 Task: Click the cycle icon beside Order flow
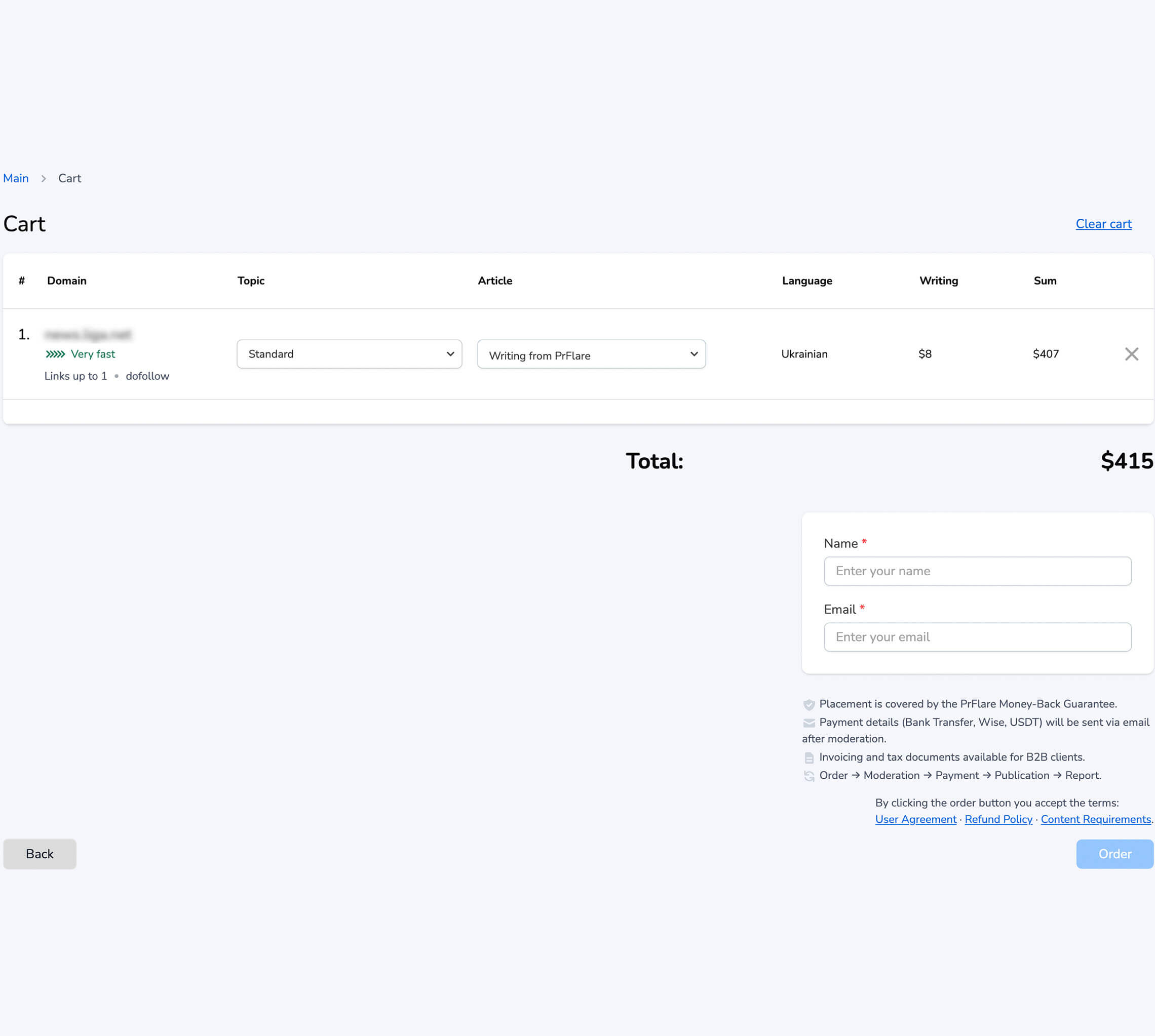808,776
